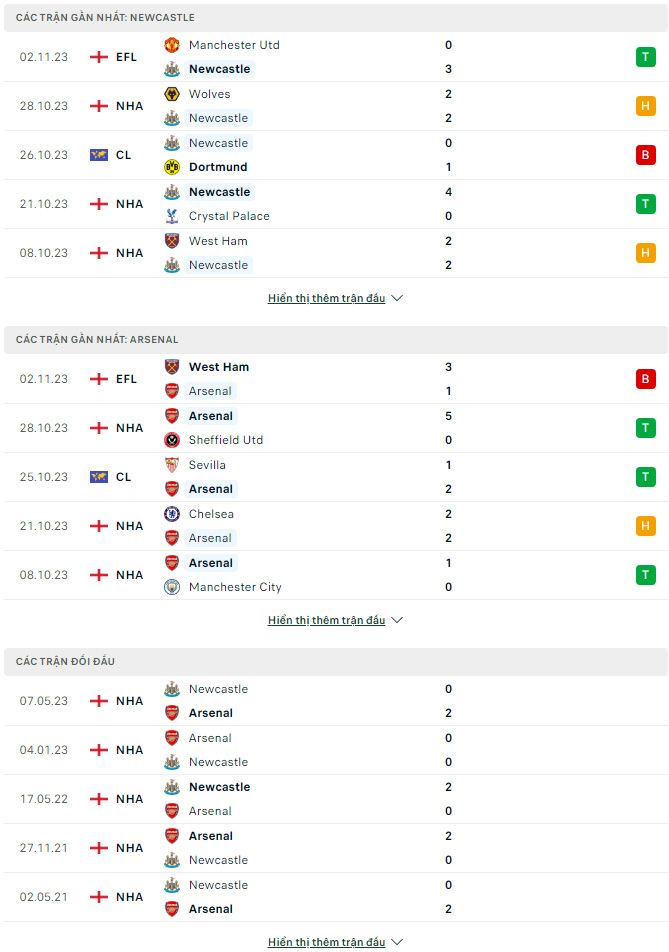This screenshot has width=669, height=952.
Task: Click the green T badge for Manchester Utd match
Action: coord(645,57)
